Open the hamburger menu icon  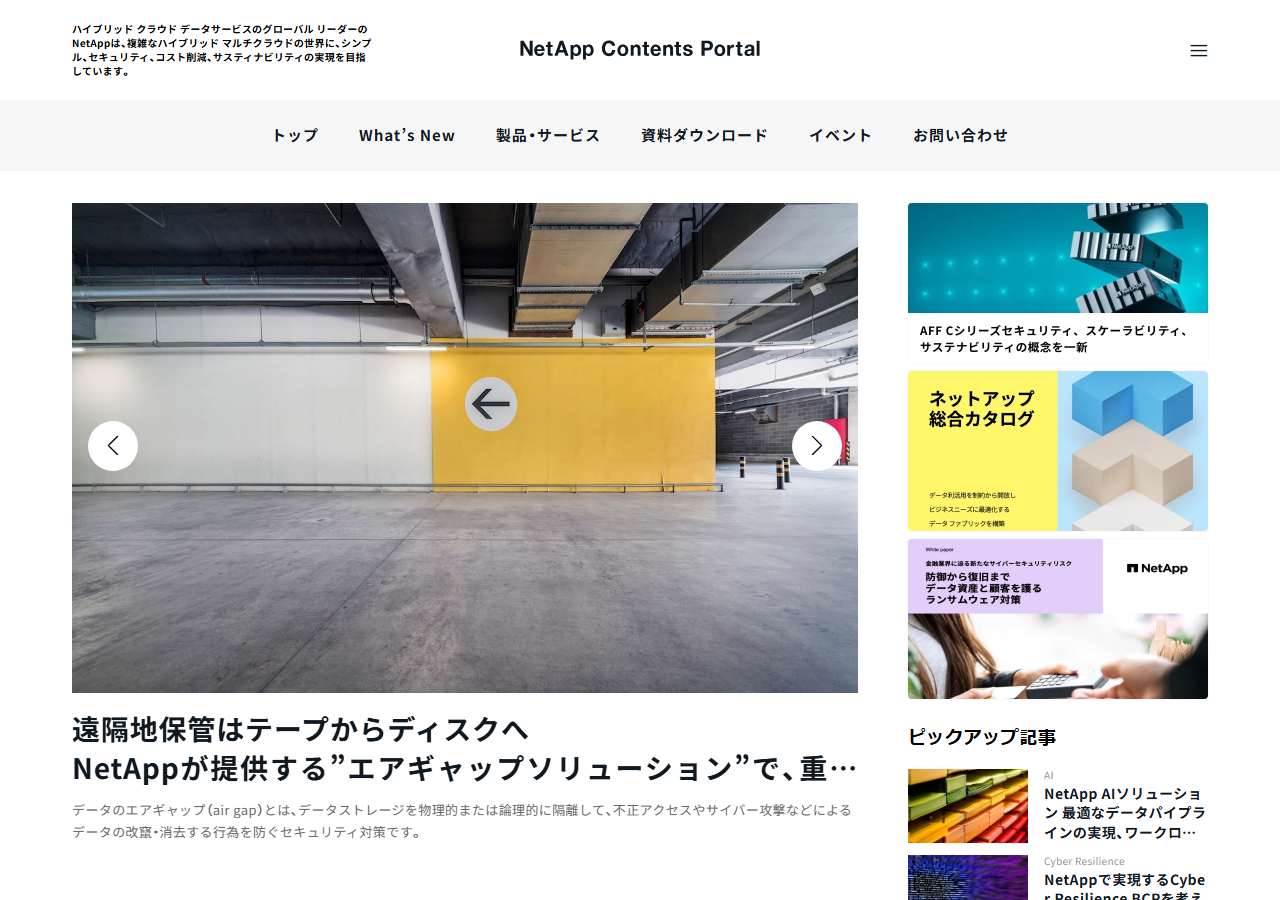(1198, 50)
